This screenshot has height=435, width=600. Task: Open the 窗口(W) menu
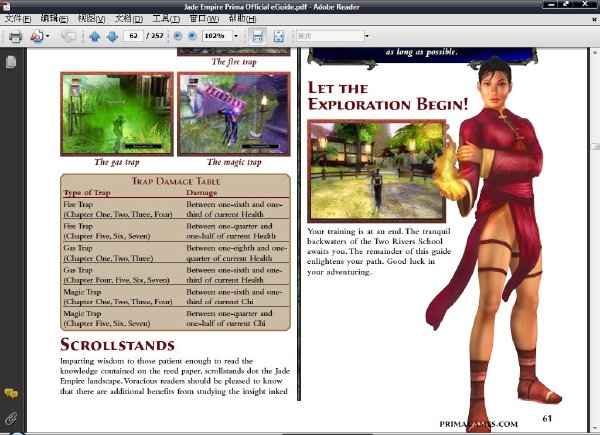[x=204, y=18]
